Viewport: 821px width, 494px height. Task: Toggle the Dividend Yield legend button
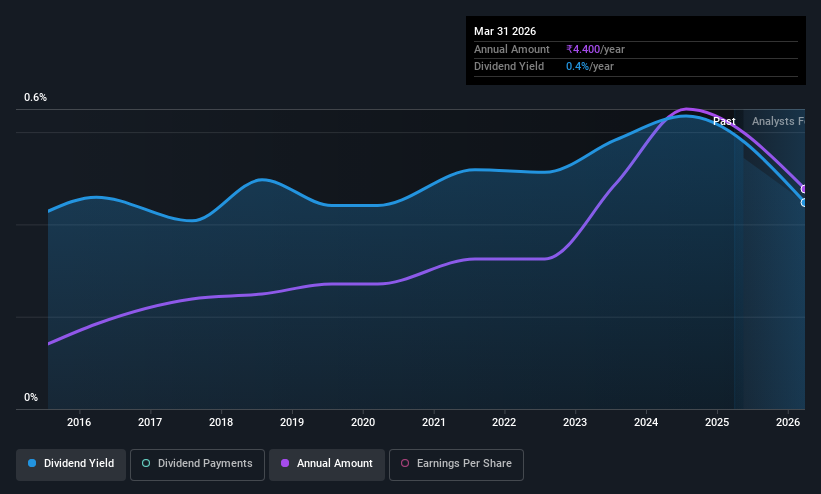click(71, 464)
